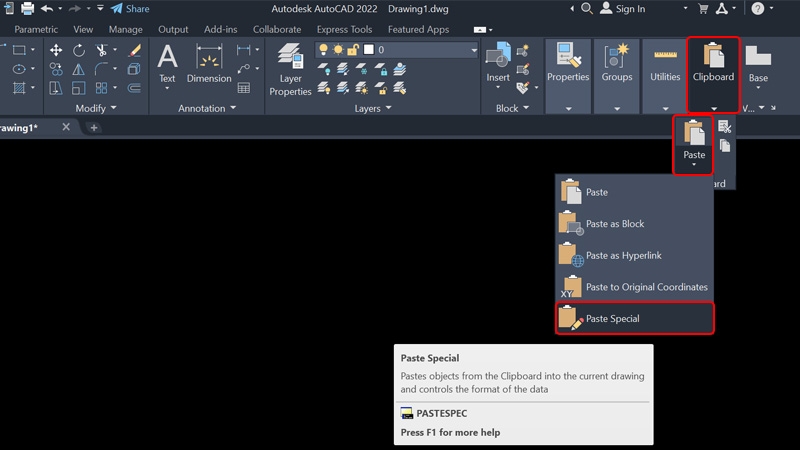Open a new drawing tab with plus
This screenshot has width=800, height=450.
(x=94, y=128)
